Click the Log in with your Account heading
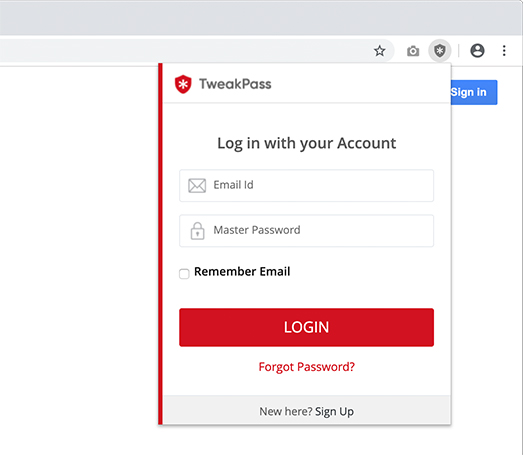Image resolution: width=523 pixels, height=455 pixels. pos(307,143)
